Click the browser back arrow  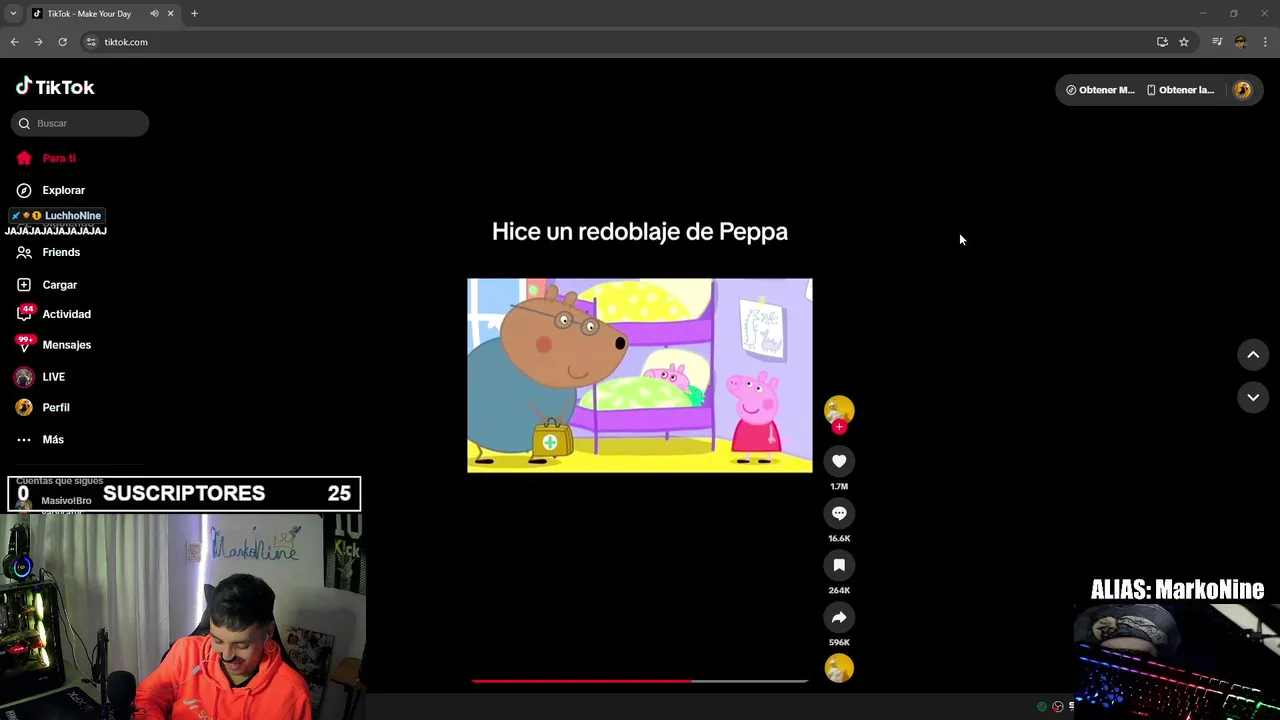[14, 42]
